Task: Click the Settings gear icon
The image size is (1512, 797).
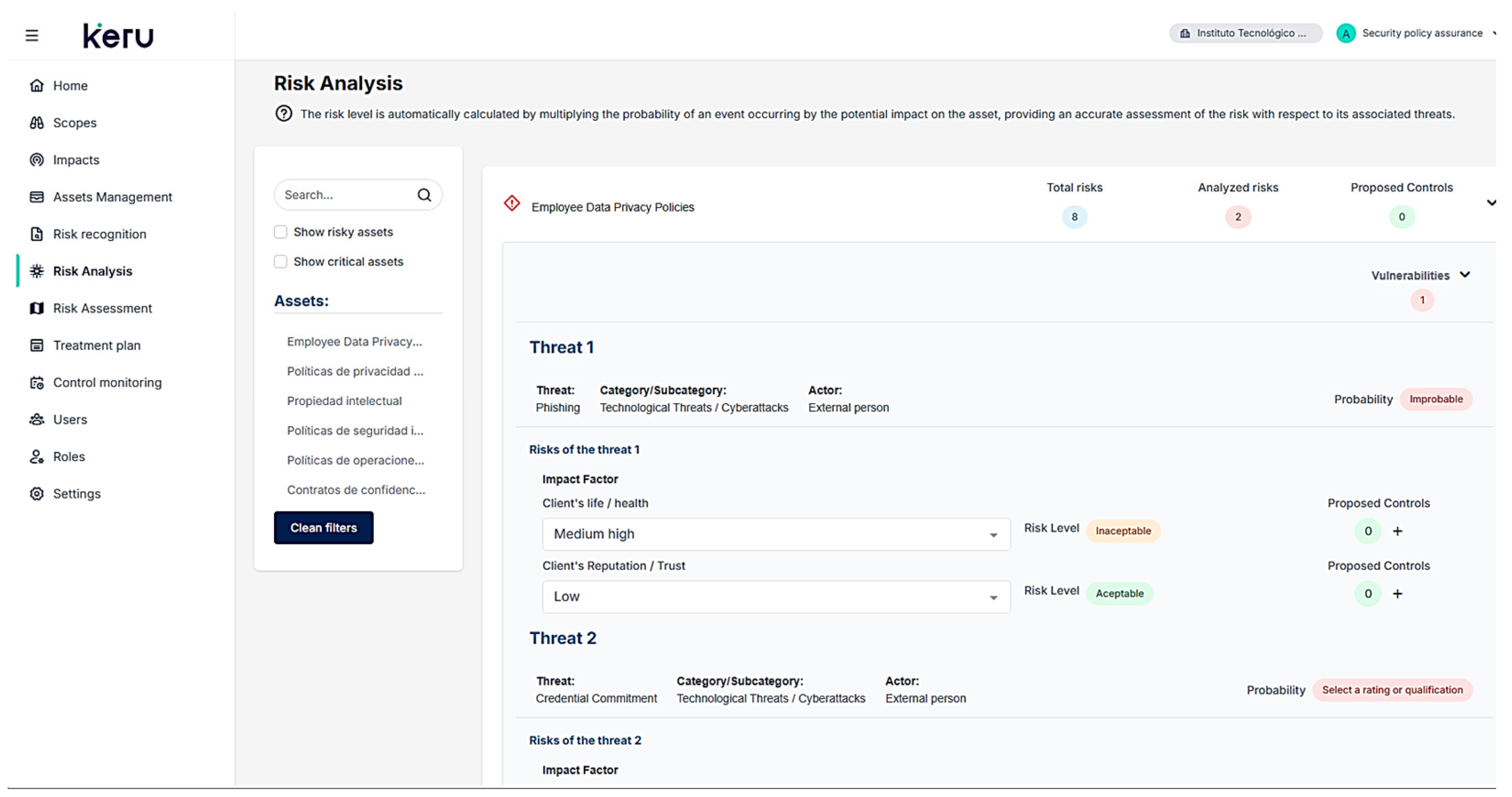Action: pos(37,494)
